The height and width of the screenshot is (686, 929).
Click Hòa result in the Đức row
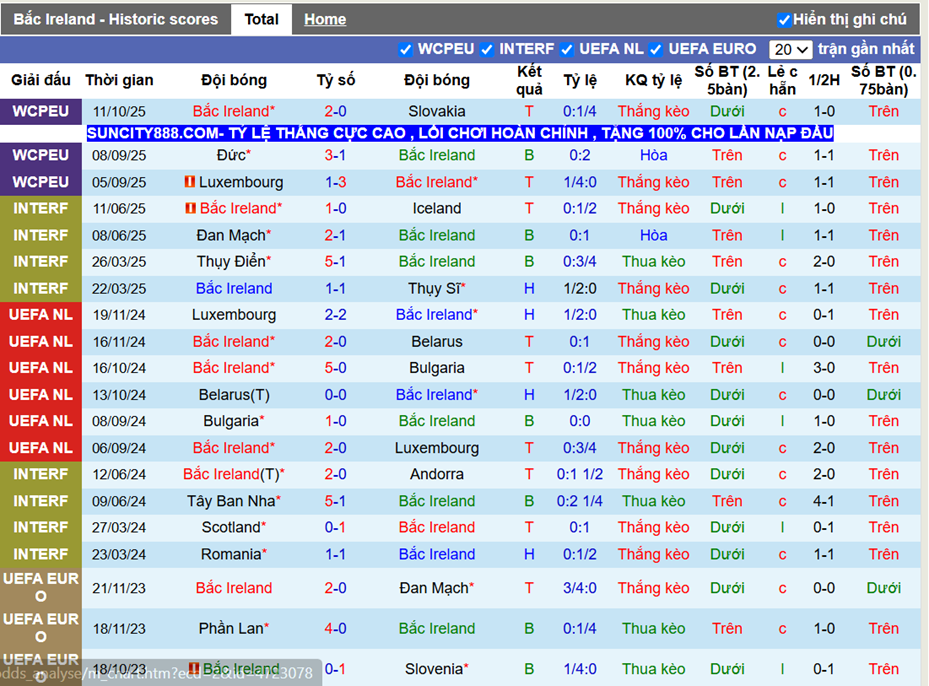click(653, 155)
